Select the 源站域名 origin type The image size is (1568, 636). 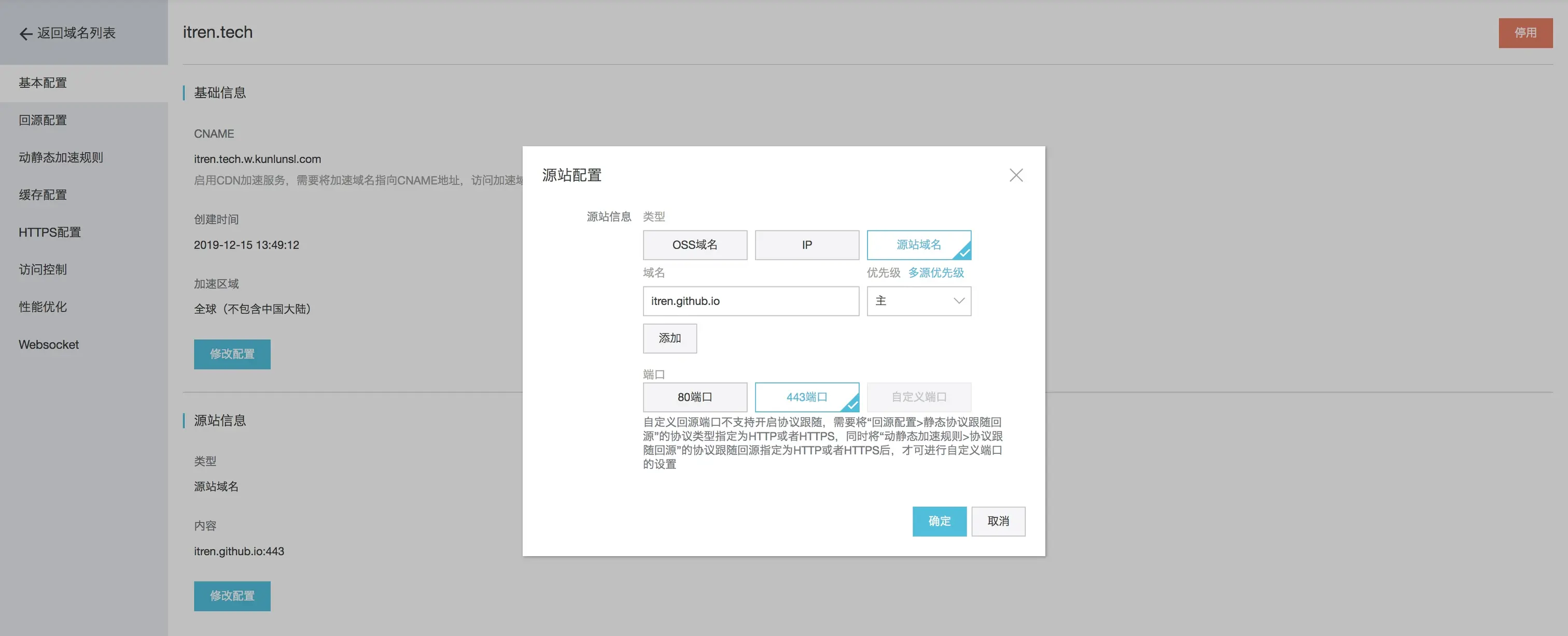click(x=918, y=245)
